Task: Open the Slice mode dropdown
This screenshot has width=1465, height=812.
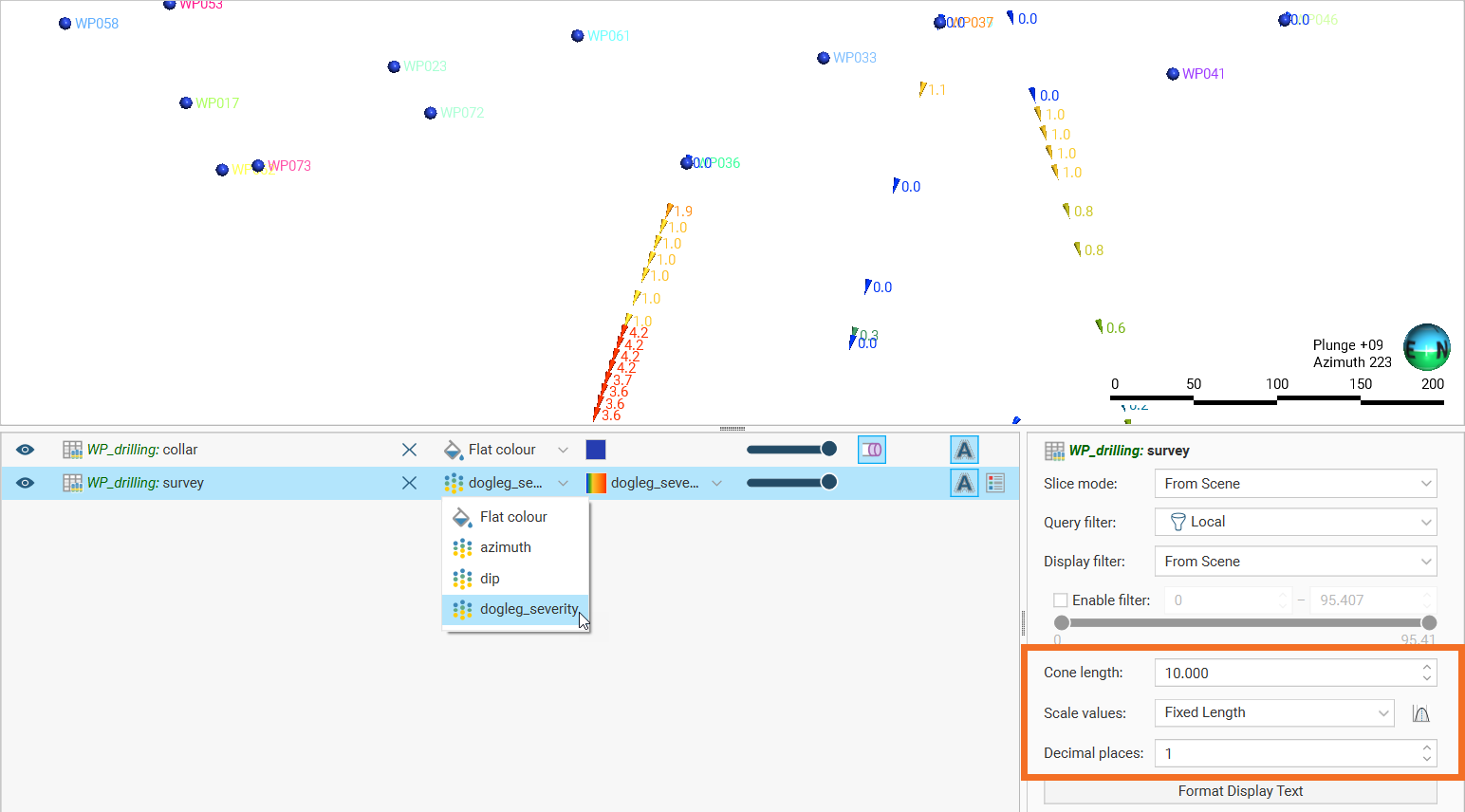Action: tap(1295, 484)
